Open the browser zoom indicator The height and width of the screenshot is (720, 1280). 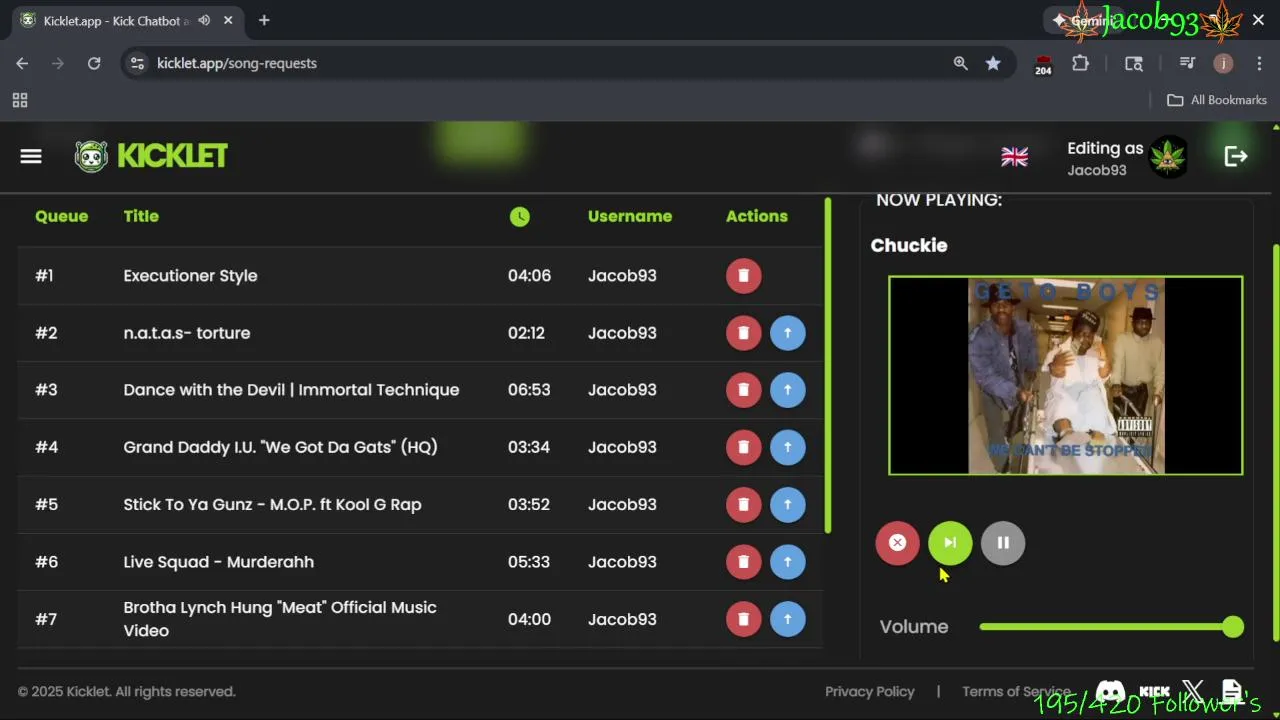click(x=961, y=63)
